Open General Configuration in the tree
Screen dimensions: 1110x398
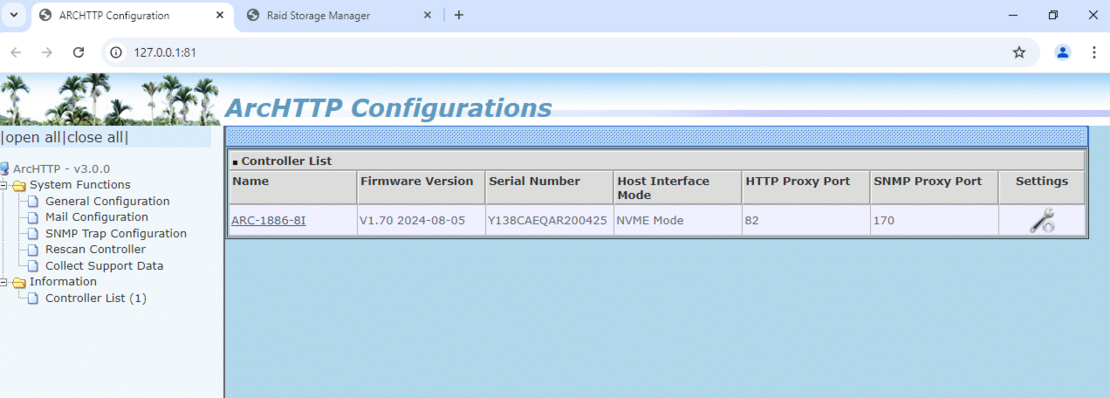[x=108, y=202]
